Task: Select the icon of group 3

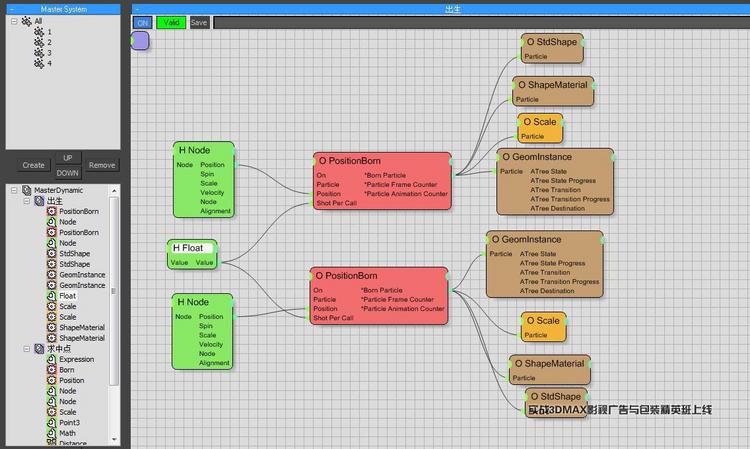Action: click(x=39, y=53)
